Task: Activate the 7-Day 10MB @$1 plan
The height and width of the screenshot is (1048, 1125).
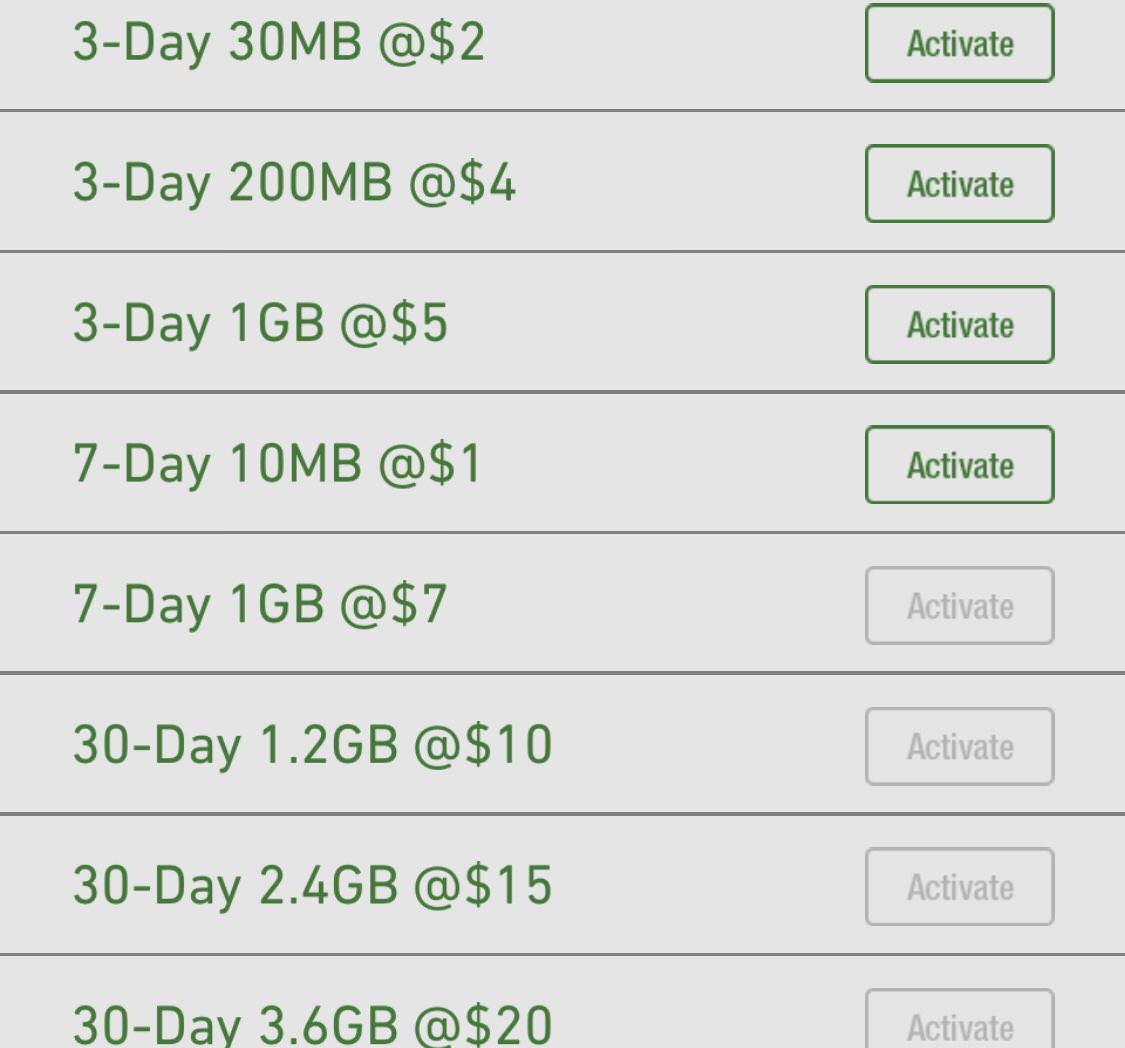Action: pyautogui.click(x=959, y=465)
